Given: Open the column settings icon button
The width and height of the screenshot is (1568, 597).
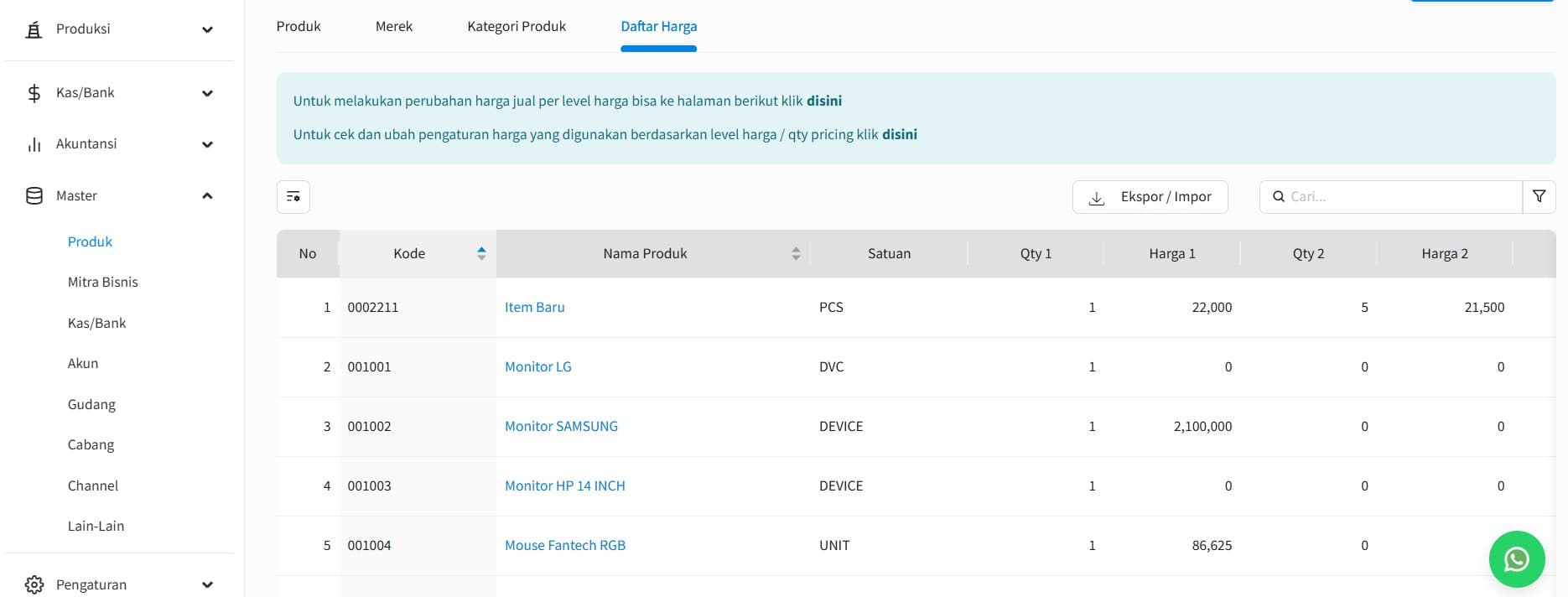Looking at the screenshot, I should [293, 197].
